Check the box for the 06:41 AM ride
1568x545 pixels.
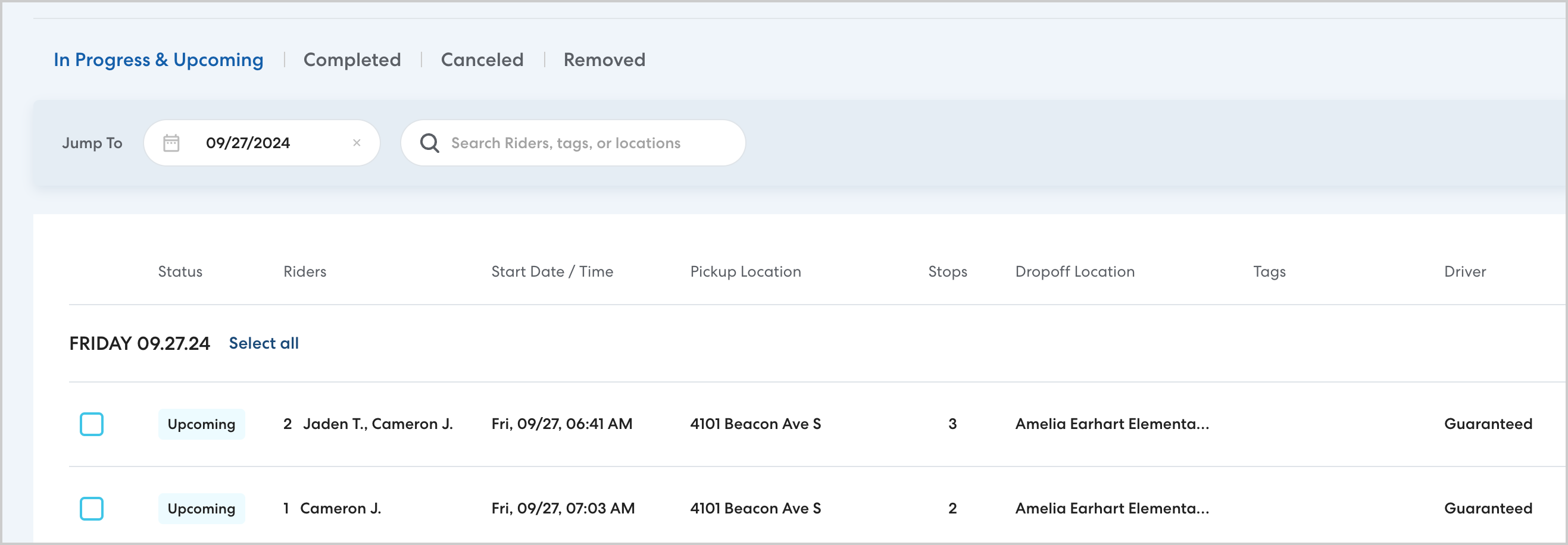pos(92,424)
